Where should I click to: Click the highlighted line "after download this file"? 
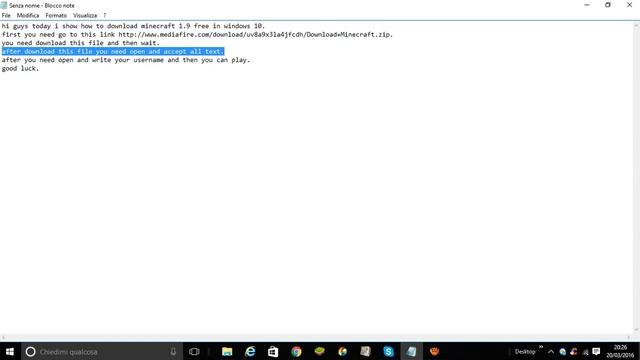coord(113,51)
